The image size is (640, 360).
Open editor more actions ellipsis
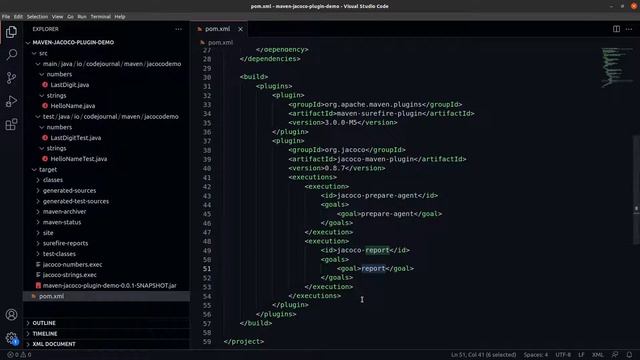point(629,29)
